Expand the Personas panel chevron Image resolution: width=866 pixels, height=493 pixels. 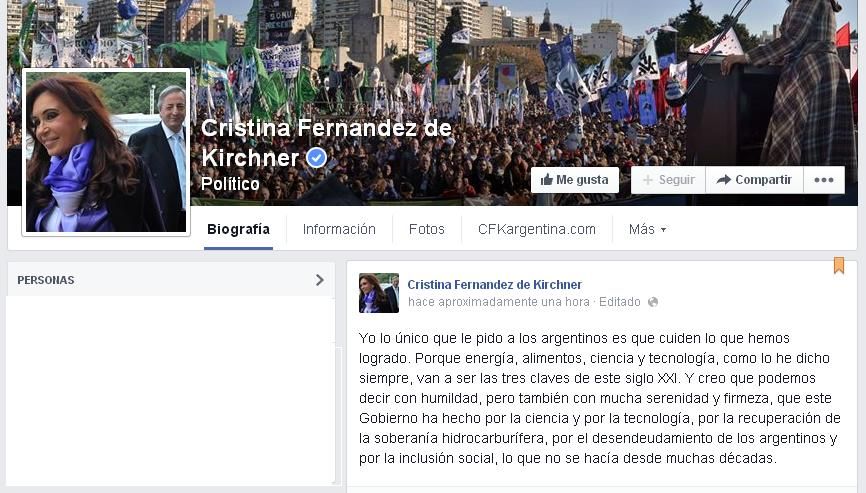320,280
